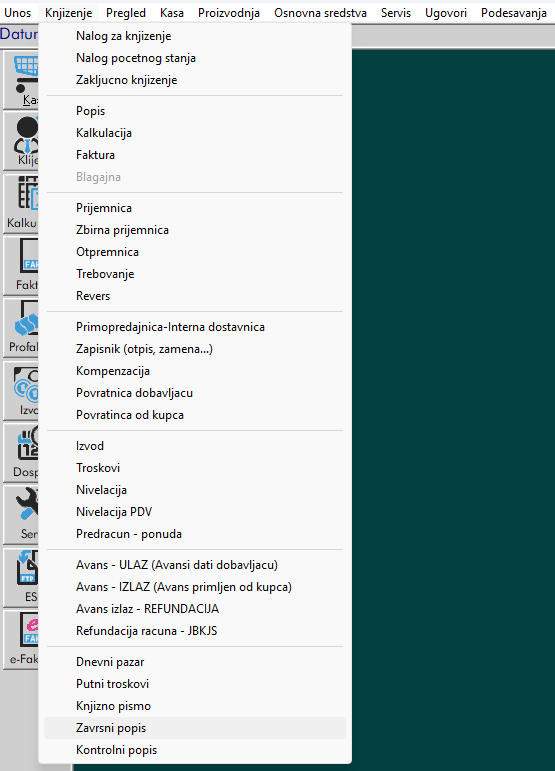Viewport: 555px width, 771px height.
Task: Open the Dospeca calendar sidebar icon
Action: pos(21,452)
